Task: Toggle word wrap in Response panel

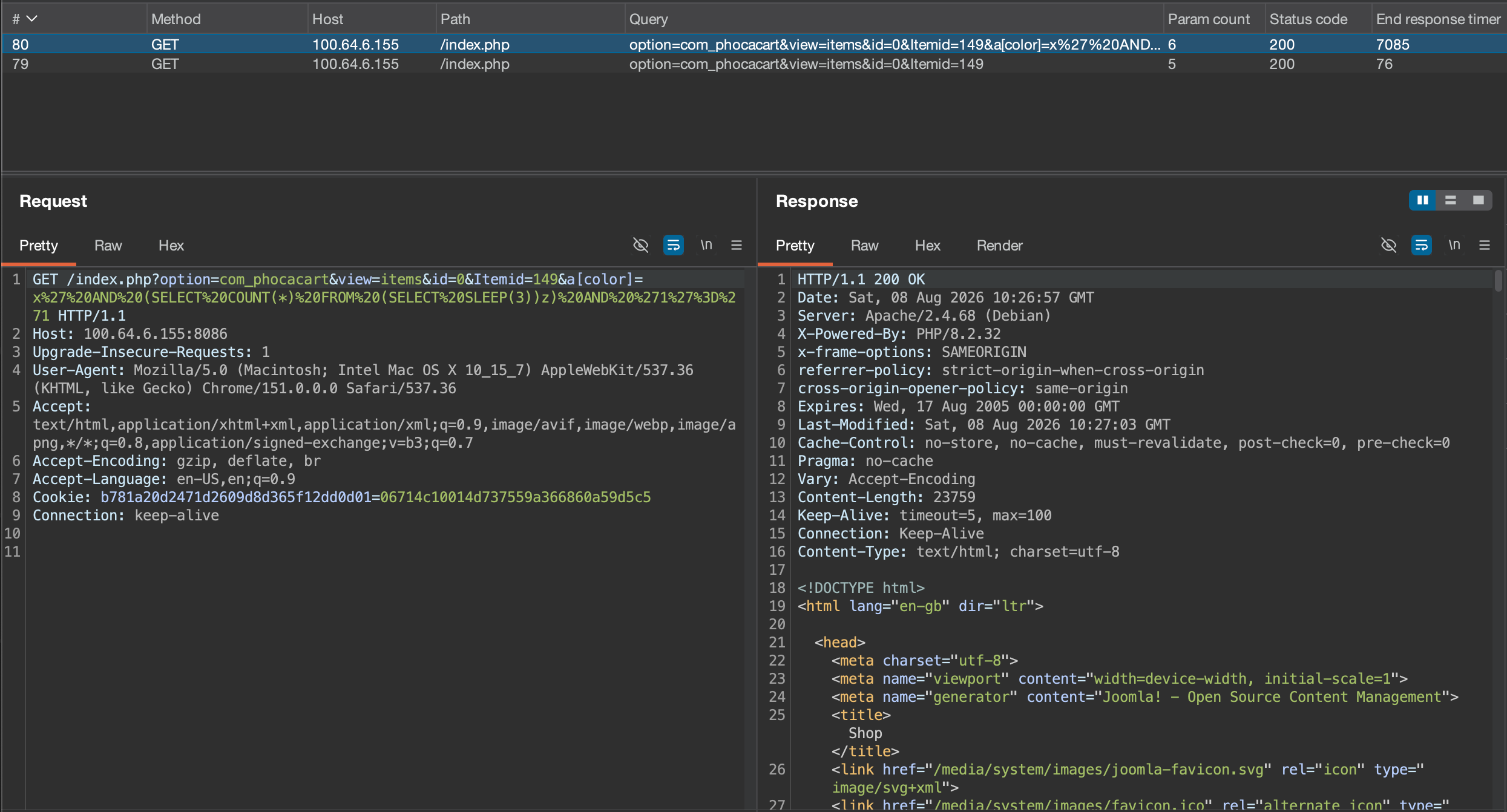Action: tap(1422, 245)
